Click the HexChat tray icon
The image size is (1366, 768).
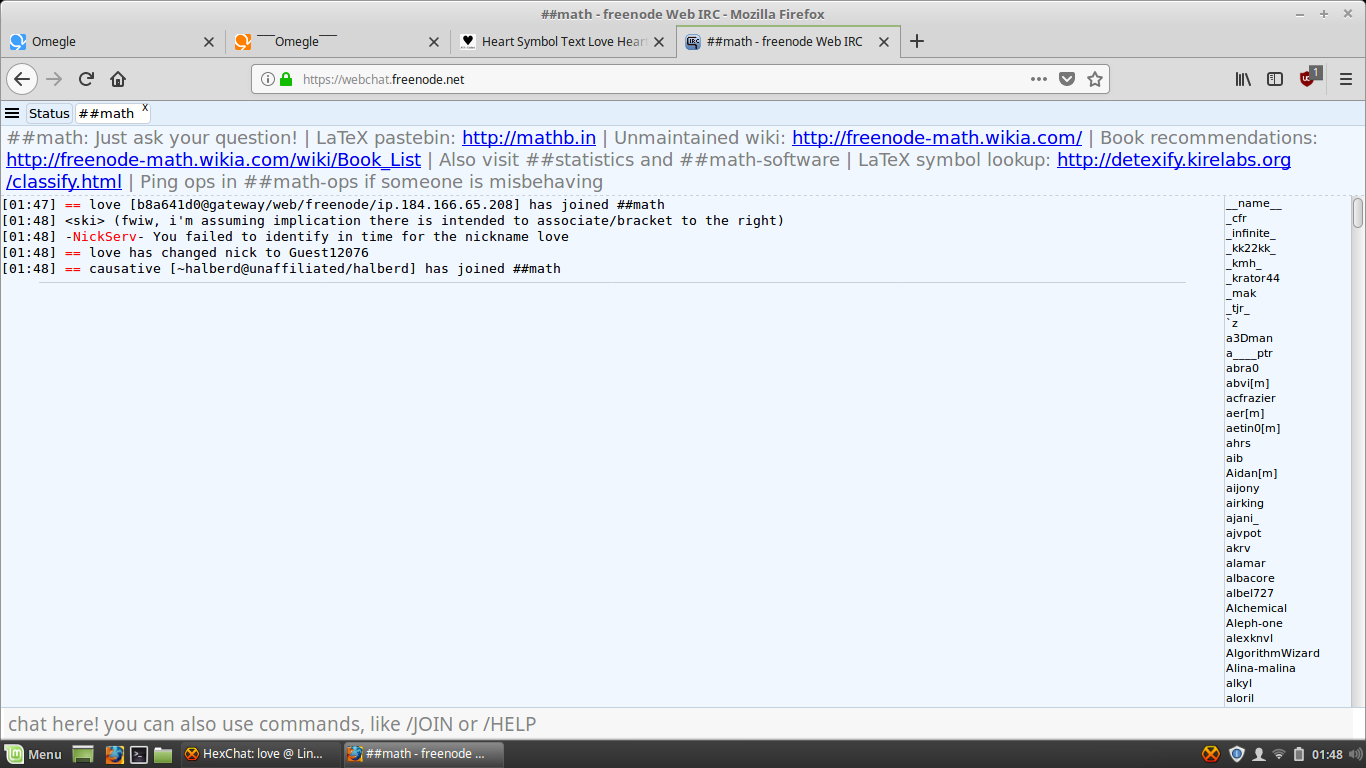click(x=1211, y=754)
